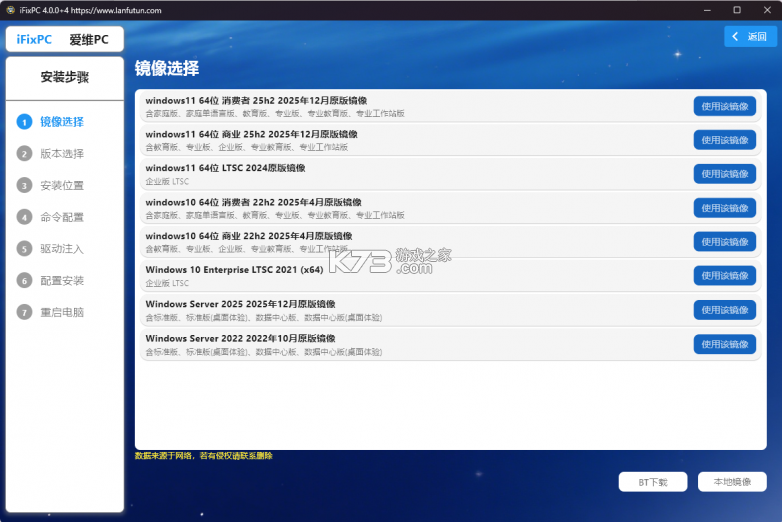Viewport: 782px width, 522px height.
Task: Select the 重启电脑 step label
Action: pyautogui.click(x=62, y=313)
